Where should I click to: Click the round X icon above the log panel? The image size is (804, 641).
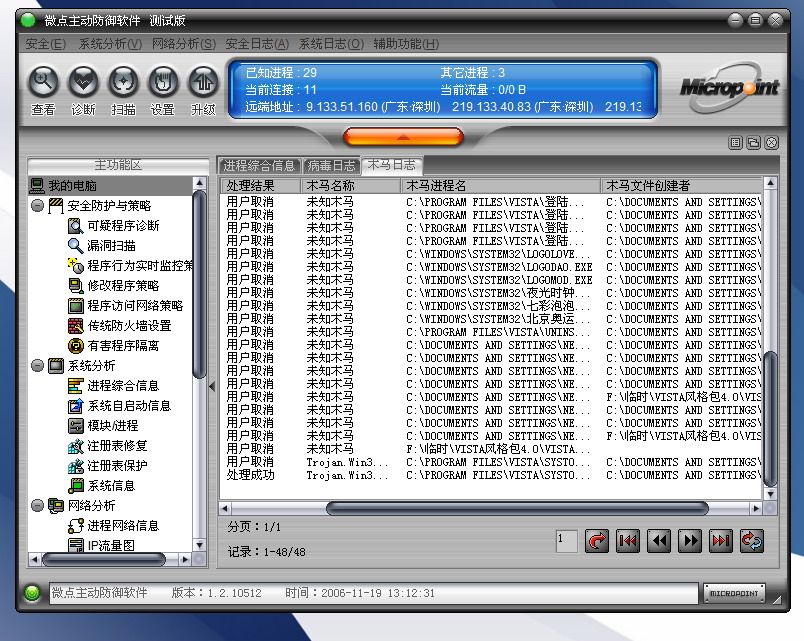[x=771, y=143]
